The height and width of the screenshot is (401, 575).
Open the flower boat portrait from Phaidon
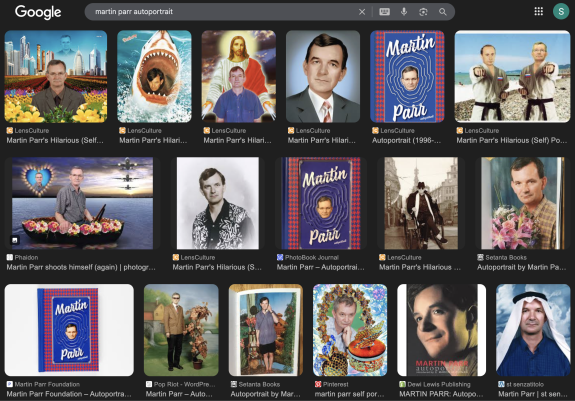coord(83,203)
